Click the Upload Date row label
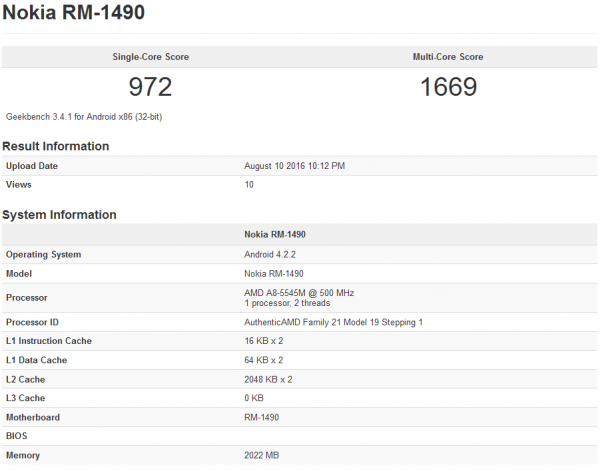Viewport: 600px width, 471px height. pyautogui.click(x=32, y=166)
